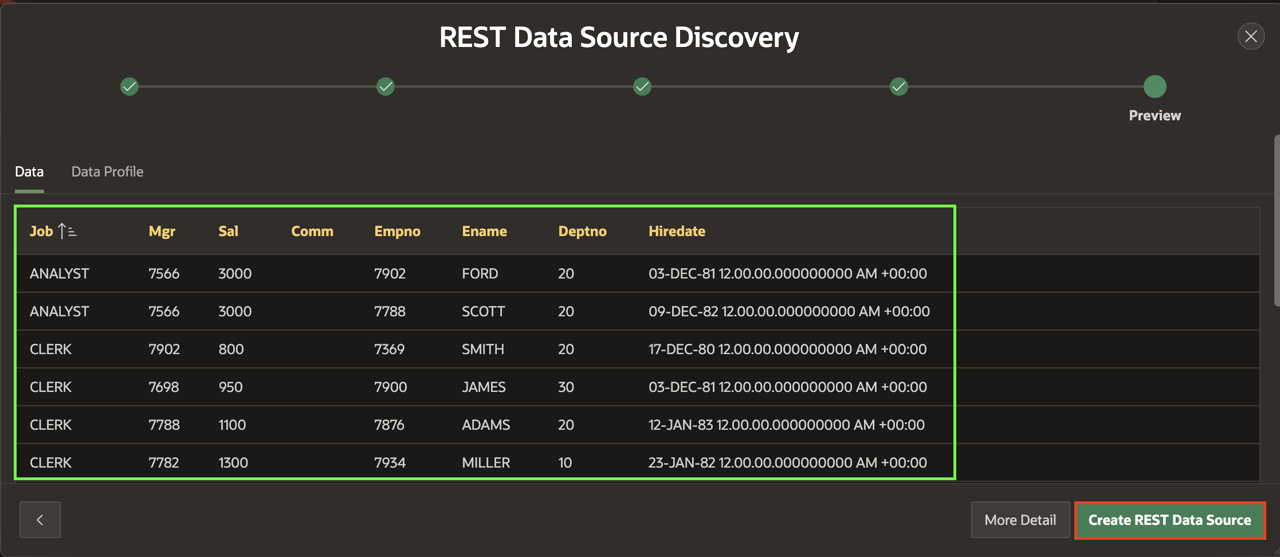Select the Data tab
The image size is (1280, 557).
coord(29,172)
